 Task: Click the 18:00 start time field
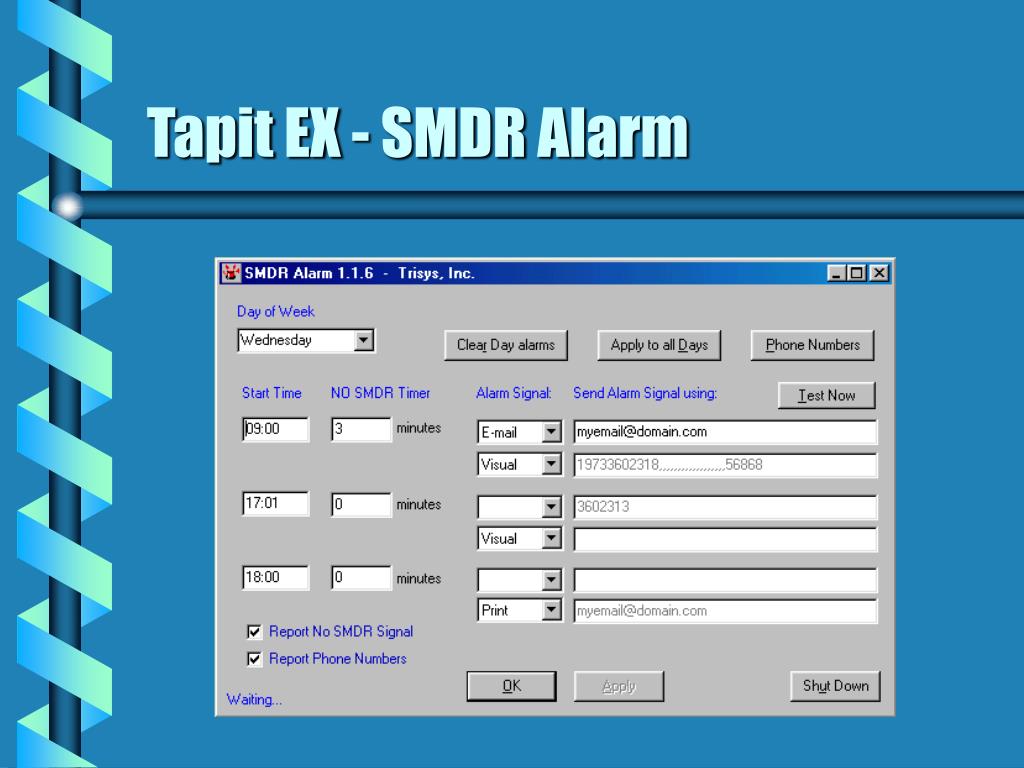[275, 577]
